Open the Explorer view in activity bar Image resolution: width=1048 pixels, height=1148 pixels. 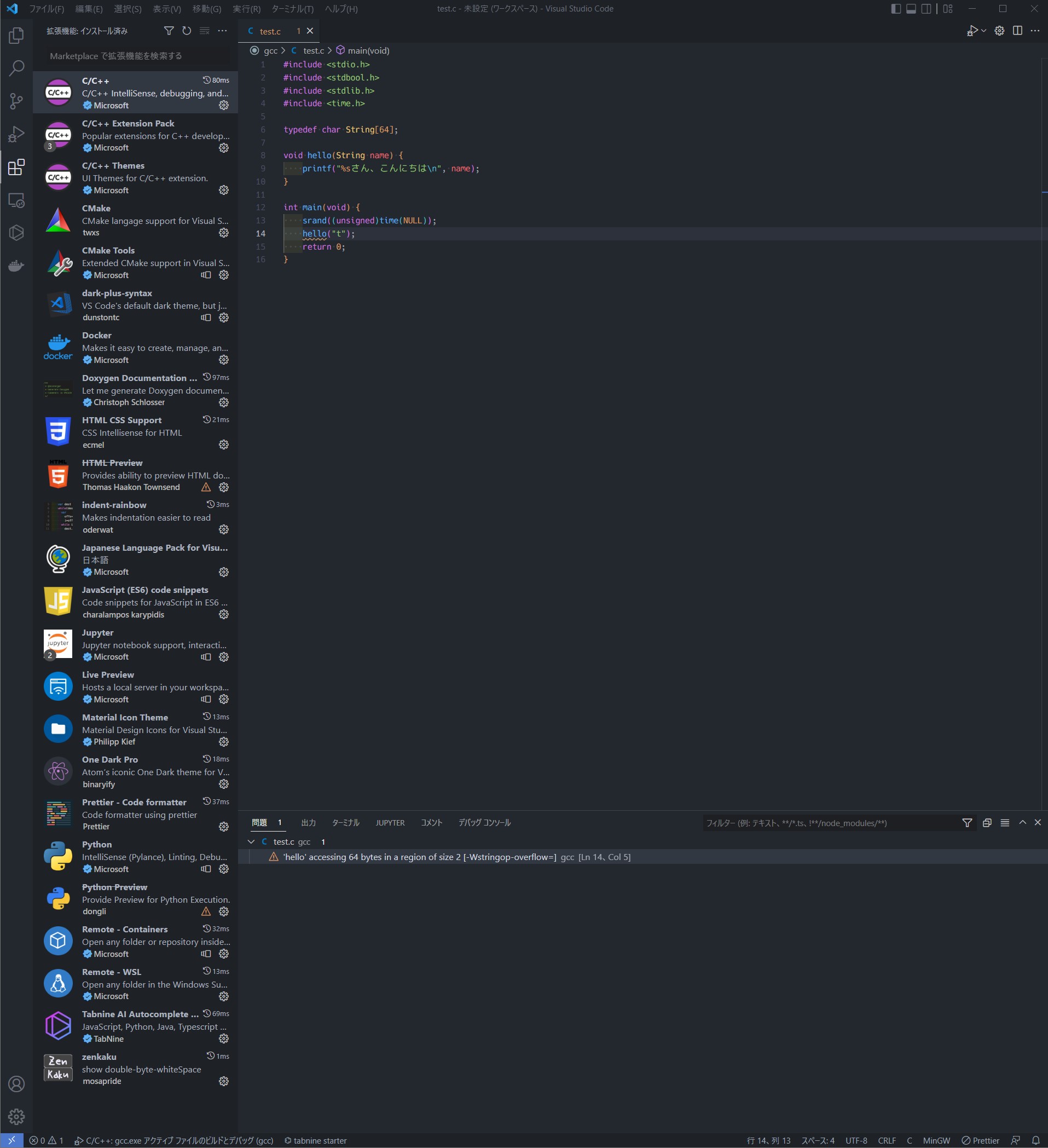click(x=16, y=36)
